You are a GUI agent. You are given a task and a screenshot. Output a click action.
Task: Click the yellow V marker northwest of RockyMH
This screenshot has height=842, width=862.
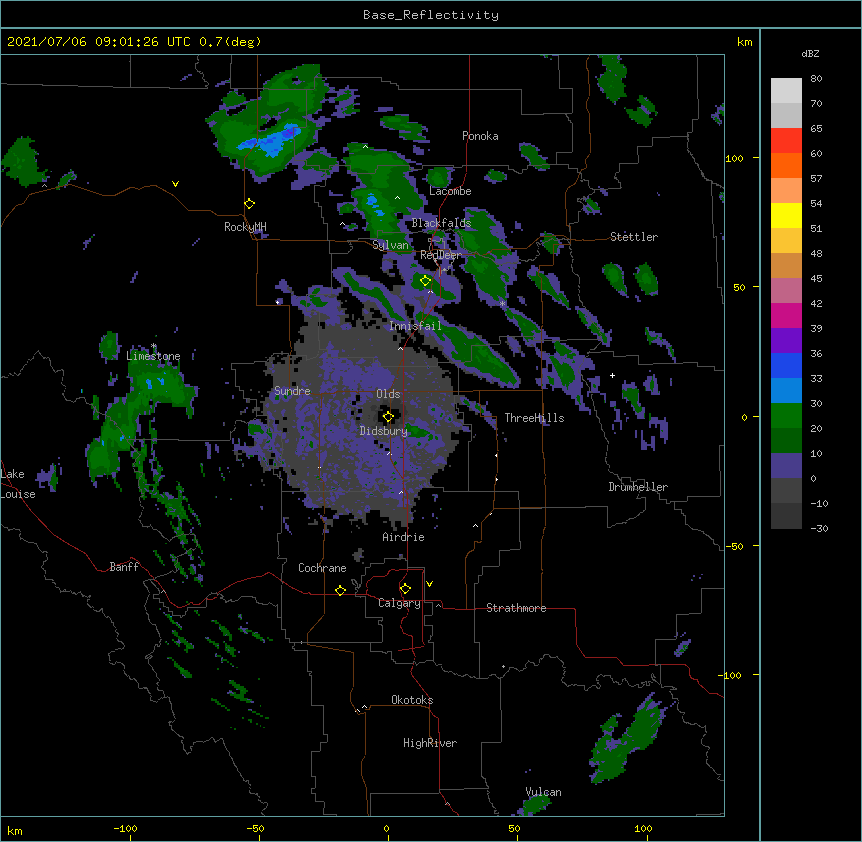tap(175, 184)
